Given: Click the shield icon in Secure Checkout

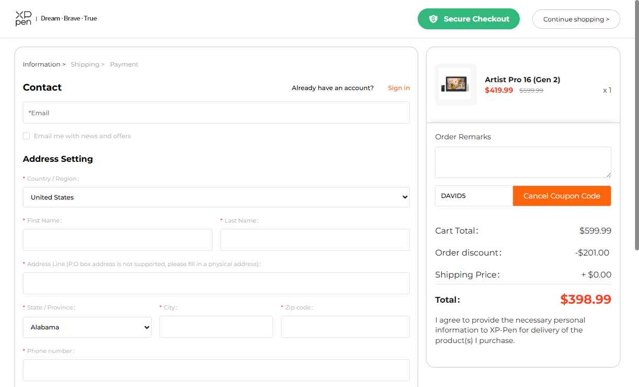Looking at the screenshot, I should [433, 19].
